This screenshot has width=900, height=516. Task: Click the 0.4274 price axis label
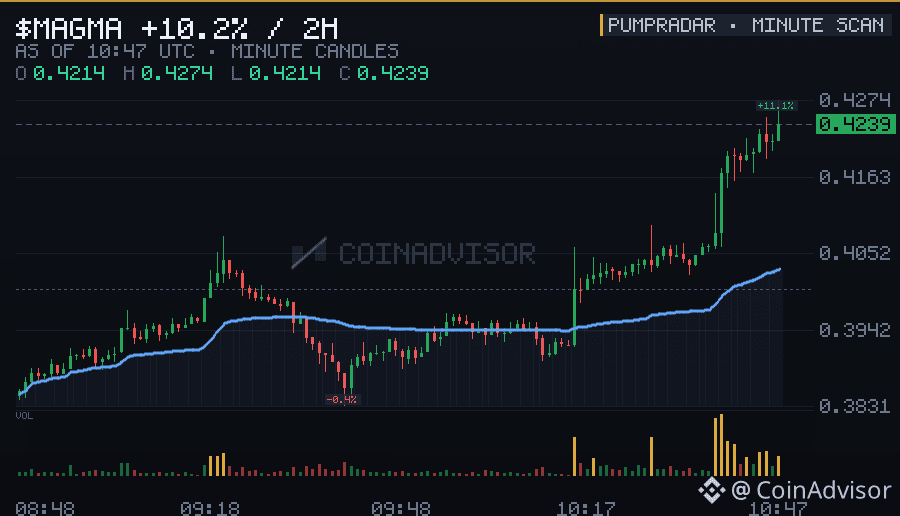pos(855,100)
